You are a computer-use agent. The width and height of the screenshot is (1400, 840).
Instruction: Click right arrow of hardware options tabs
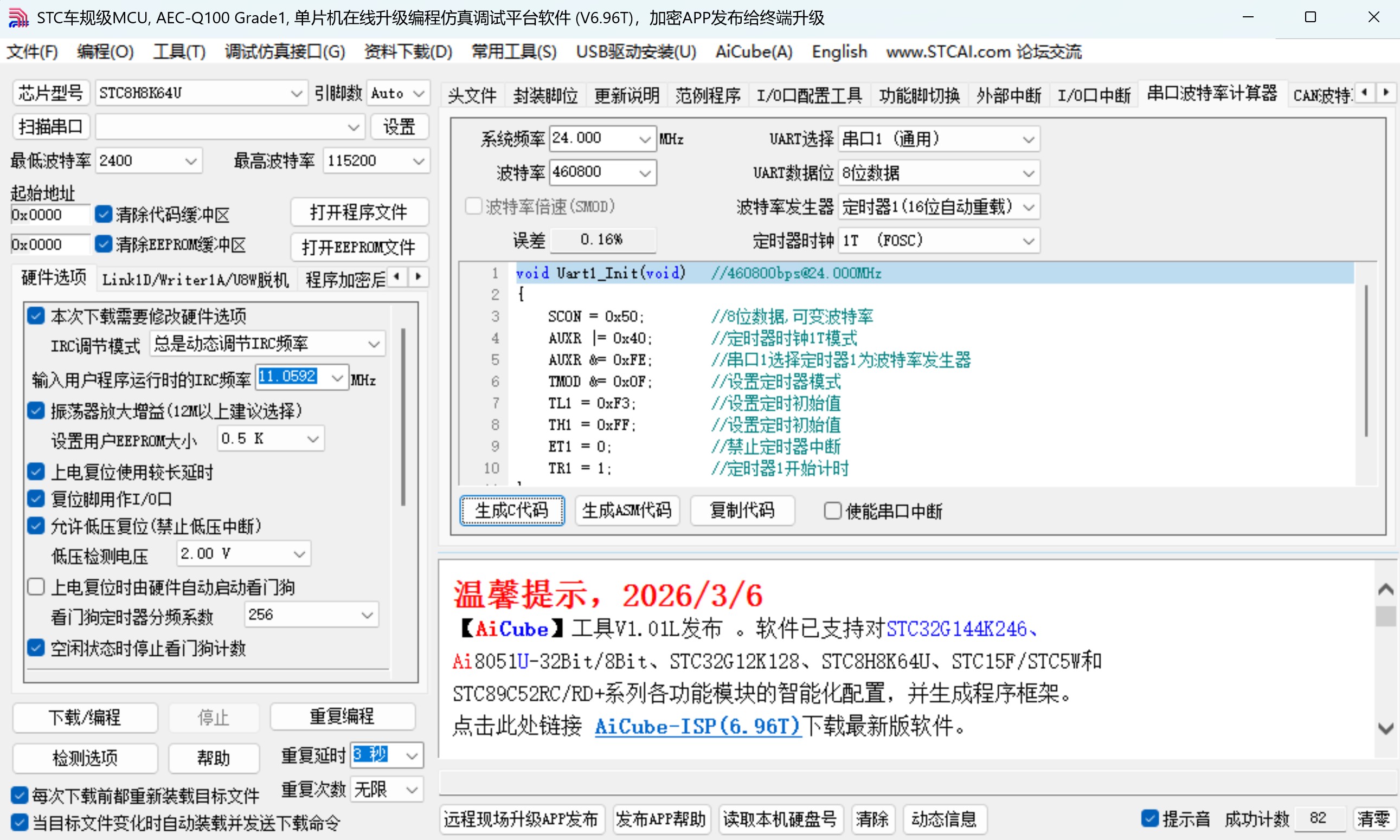[x=418, y=277]
